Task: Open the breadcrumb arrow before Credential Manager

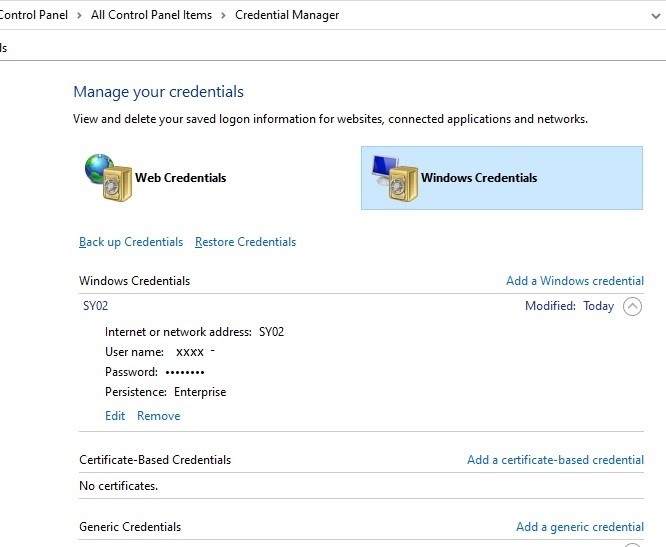Action: coord(222,15)
